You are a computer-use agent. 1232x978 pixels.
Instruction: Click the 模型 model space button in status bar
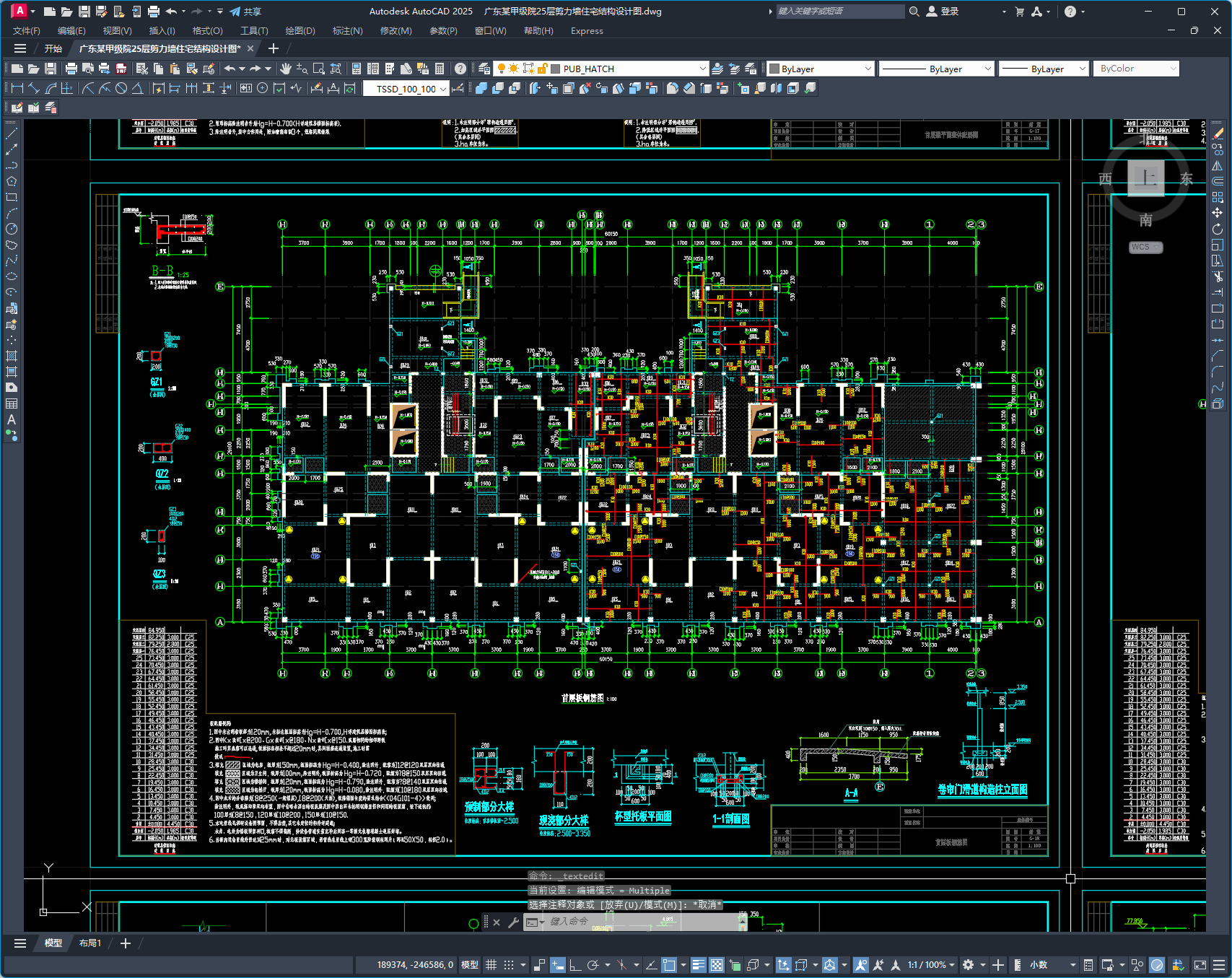(x=470, y=965)
